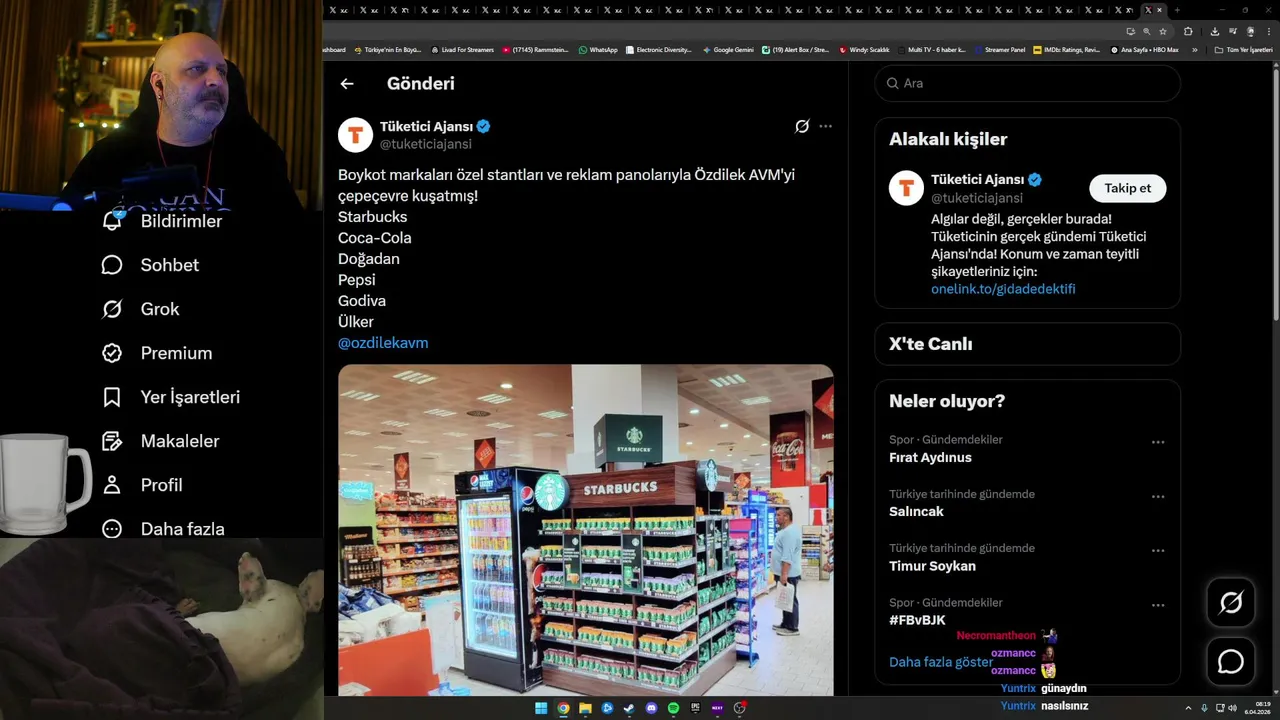This screenshot has height=720, width=1280.
Task: Expand the Daha fazla sidebar menu
Action: coord(163,528)
